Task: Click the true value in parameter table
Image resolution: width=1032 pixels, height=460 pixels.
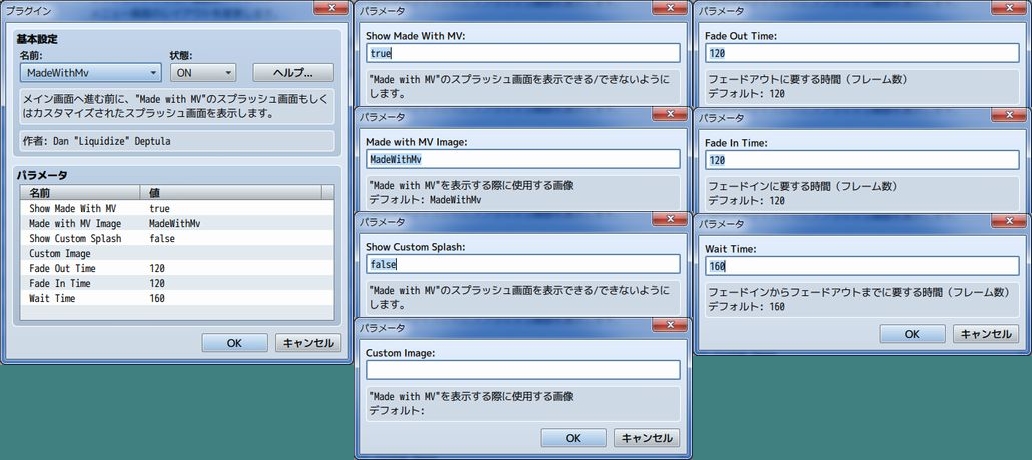Action: point(159,209)
